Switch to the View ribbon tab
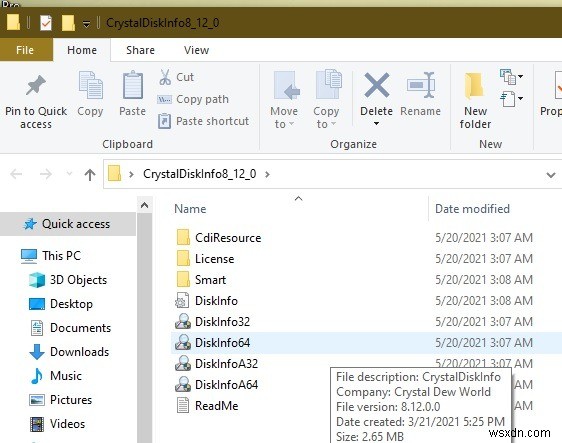 pyautogui.click(x=196, y=50)
